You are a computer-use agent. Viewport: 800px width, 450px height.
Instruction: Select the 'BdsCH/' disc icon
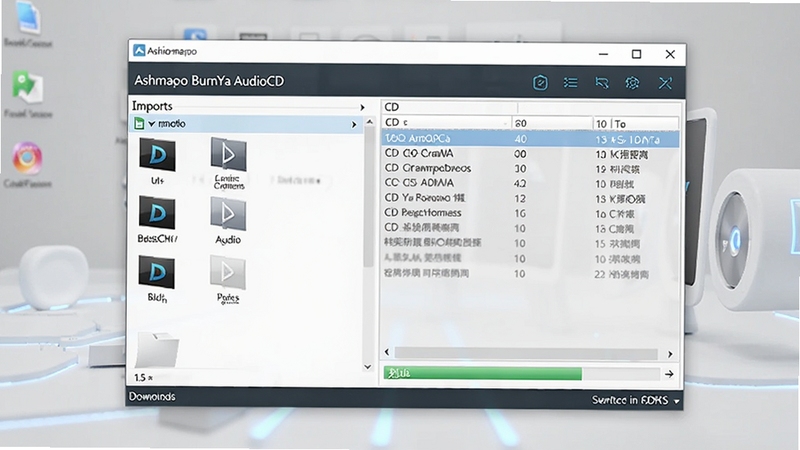[x=157, y=213]
